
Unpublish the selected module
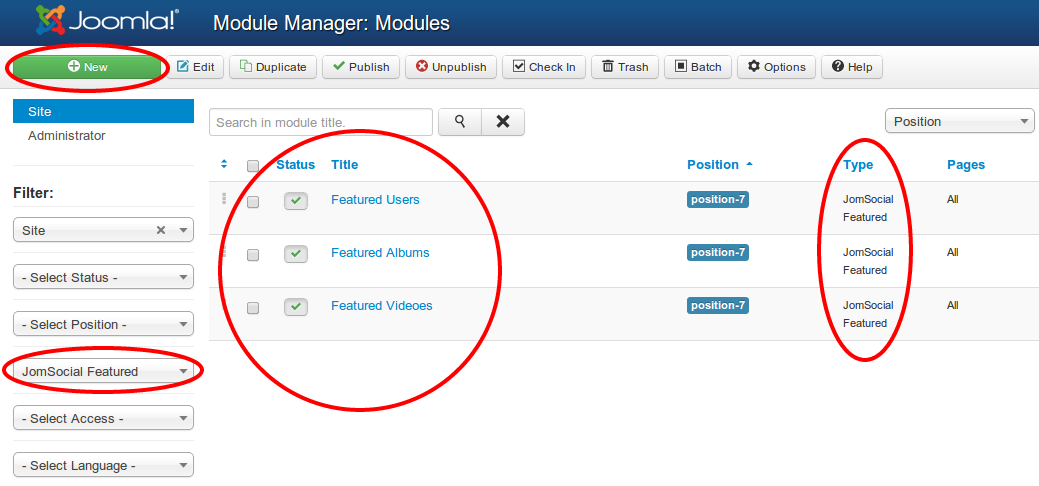(451, 67)
